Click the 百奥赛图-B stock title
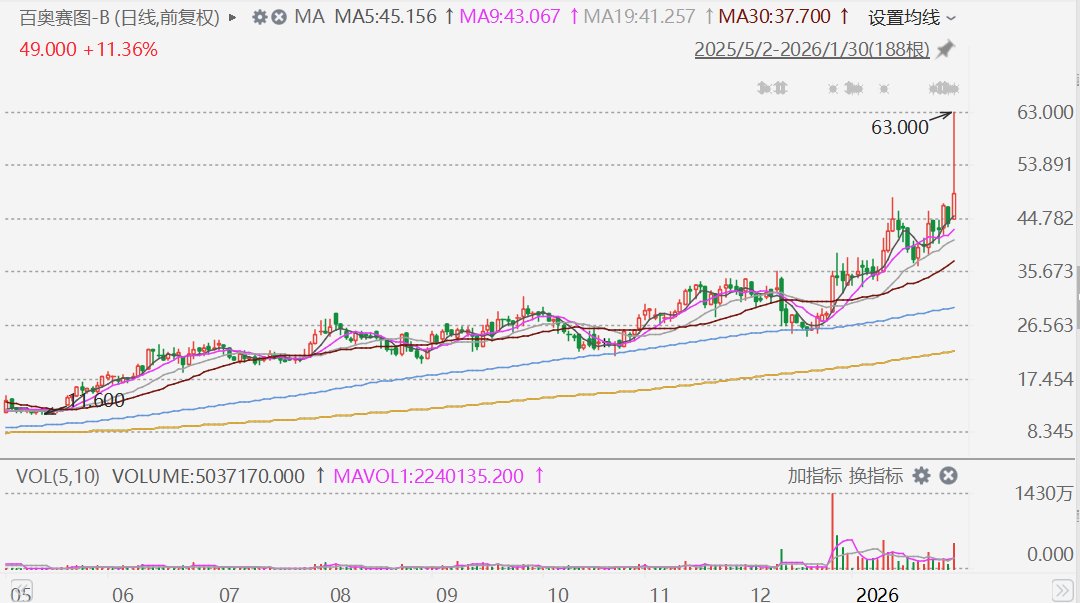Viewport: 1080px width, 603px height. [x=65, y=17]
